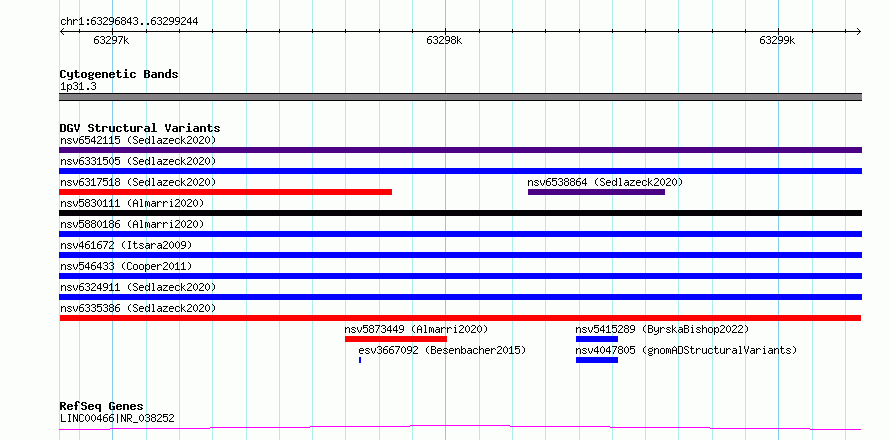Viewport: 890px width, 440px height.
Task: Click the ruler's right arrowhead
Action: 859,31
